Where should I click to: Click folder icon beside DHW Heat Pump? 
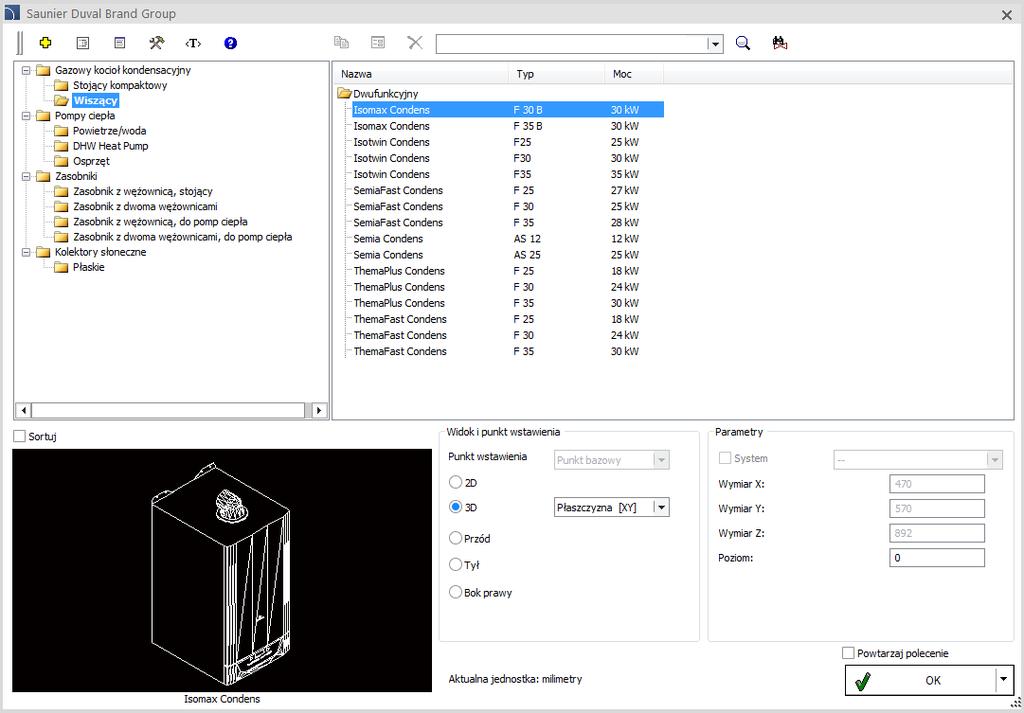pyautogui.click(x=61, y=146)
